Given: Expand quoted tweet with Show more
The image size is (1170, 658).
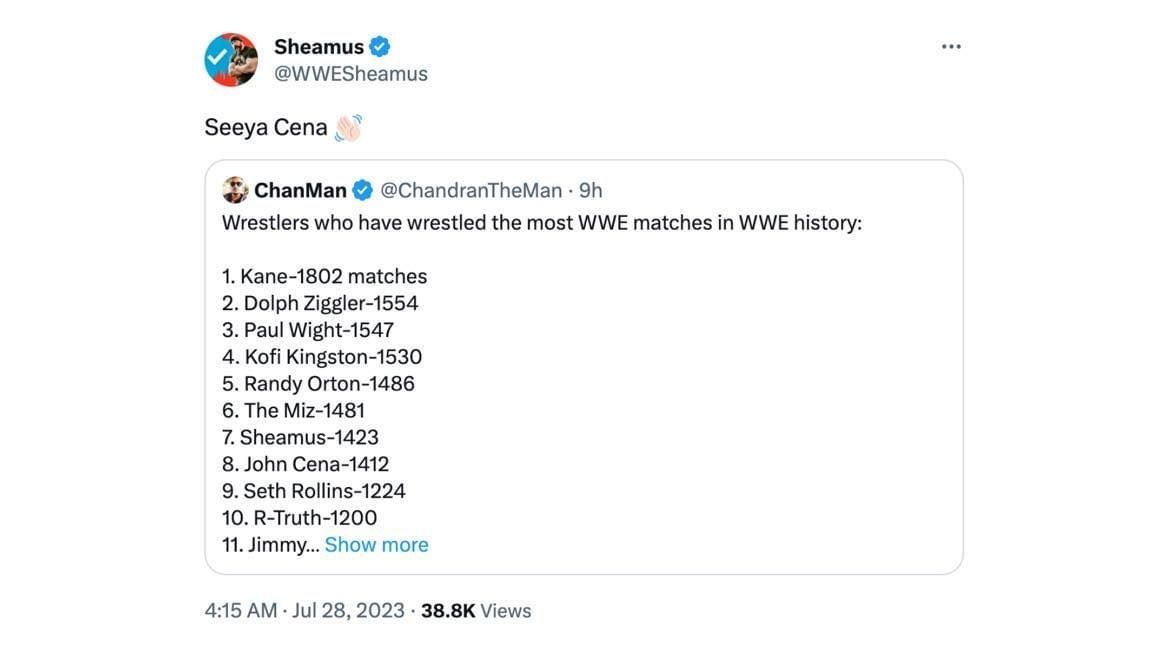Looking at the screenshot, I should (376, 545).
